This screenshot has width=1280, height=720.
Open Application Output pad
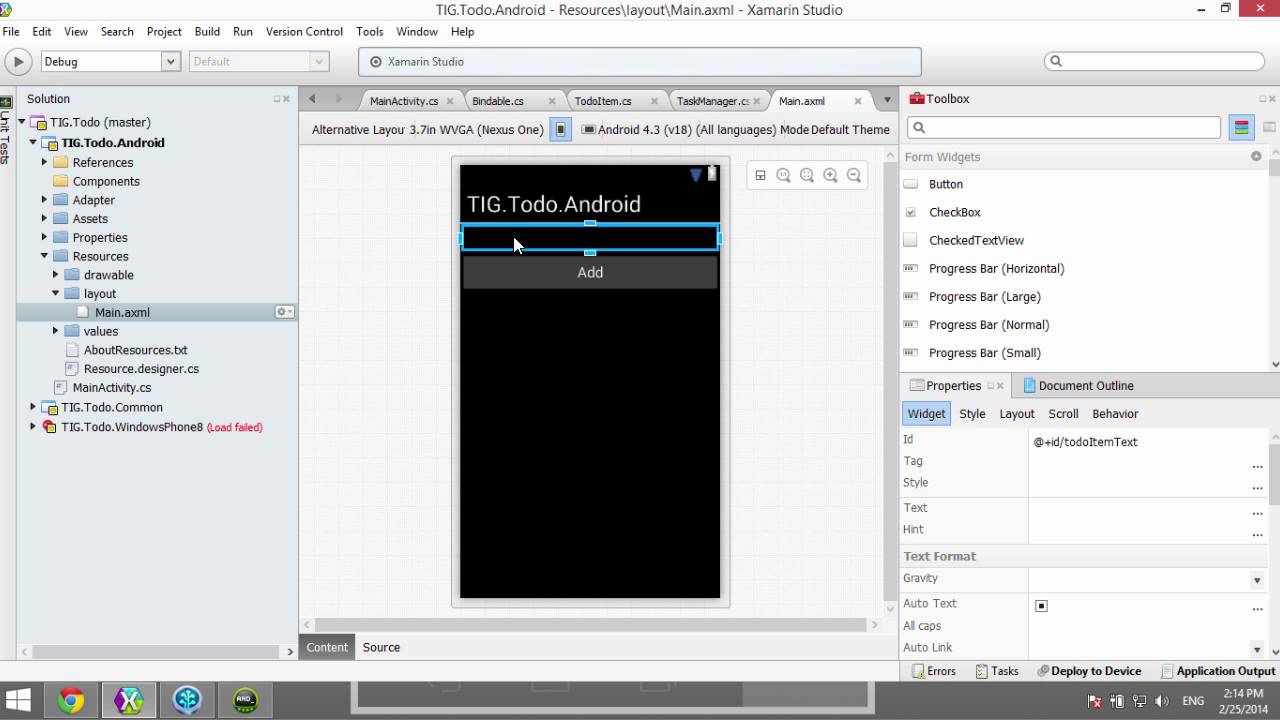(1218, 671)
